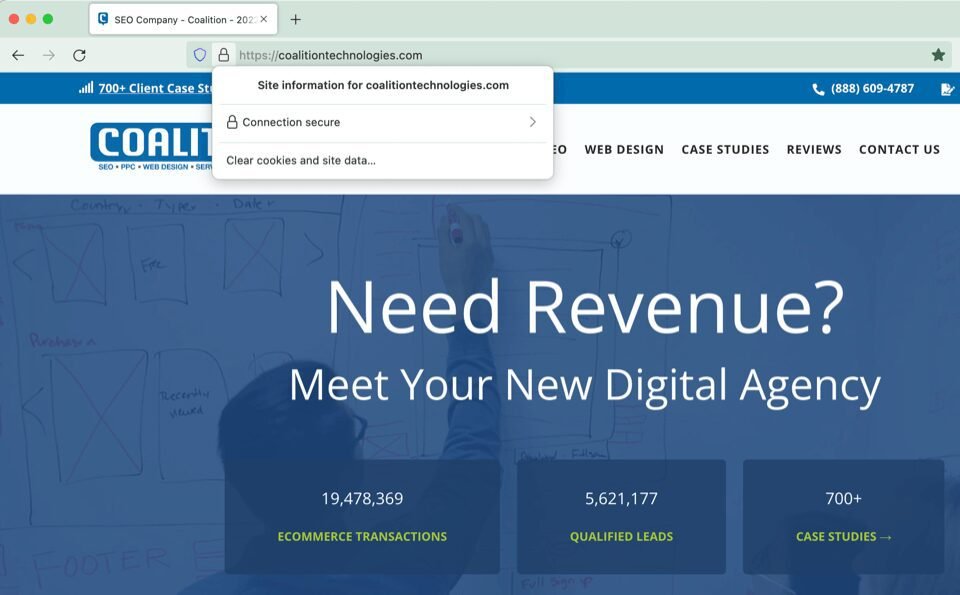
Task: Click the phone icon in the blue header
Action: (x=817, y=88)
